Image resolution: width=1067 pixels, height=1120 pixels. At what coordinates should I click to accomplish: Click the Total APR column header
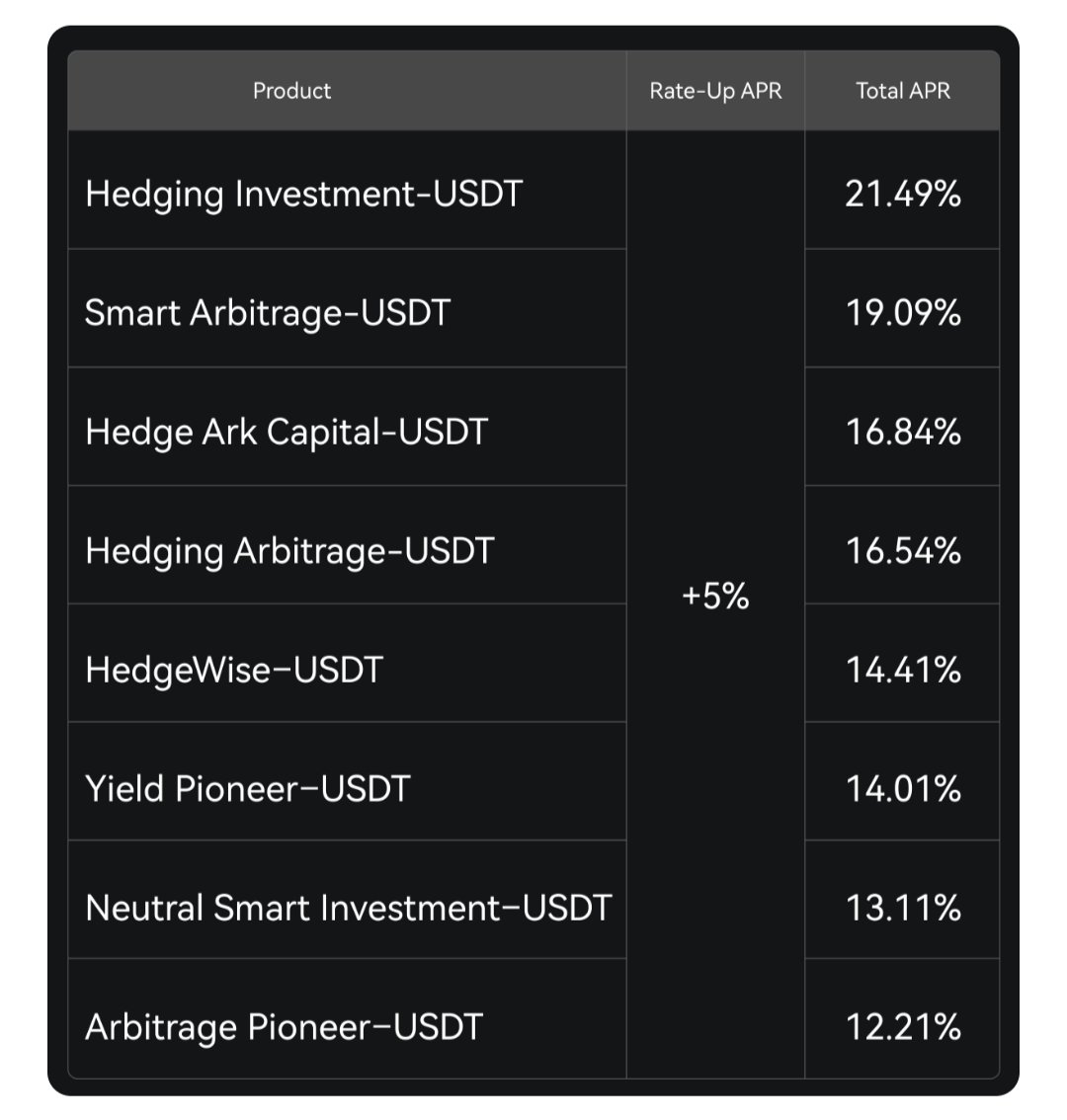(902, 91)
